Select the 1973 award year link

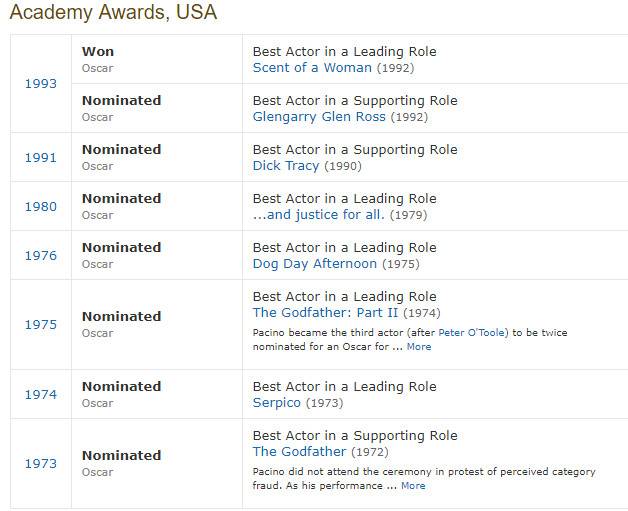coord(40,463)
